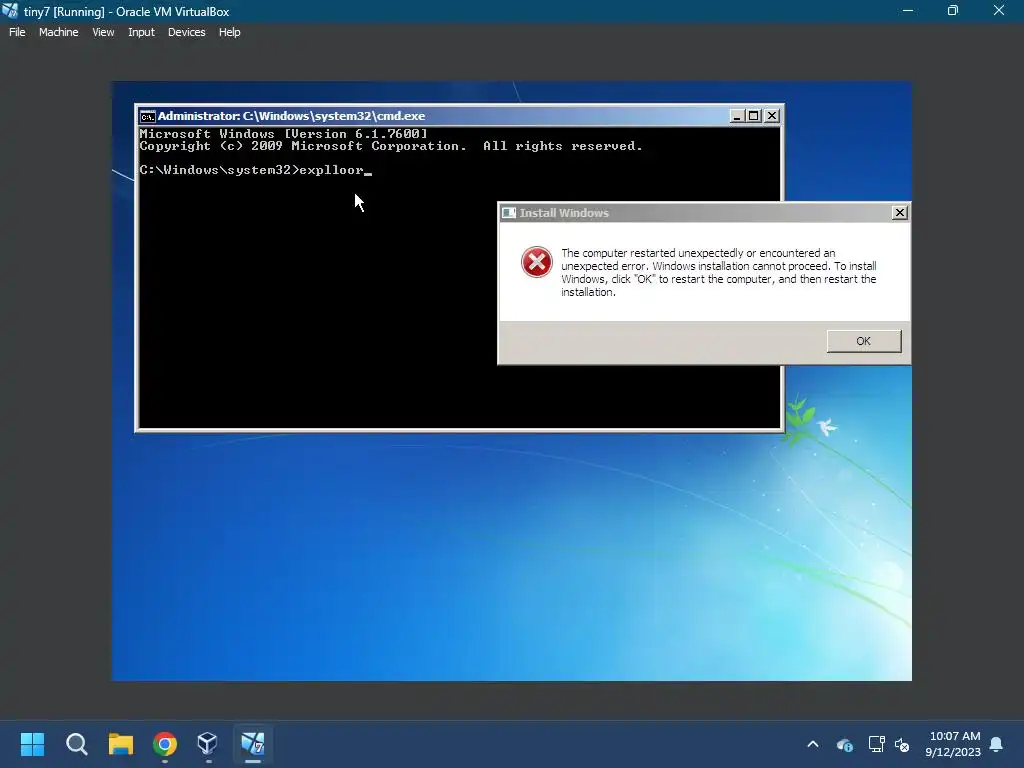Screen dimensions: 1024x768
Task: Open the Windows Start menu
Action: [x=32, y=744]
